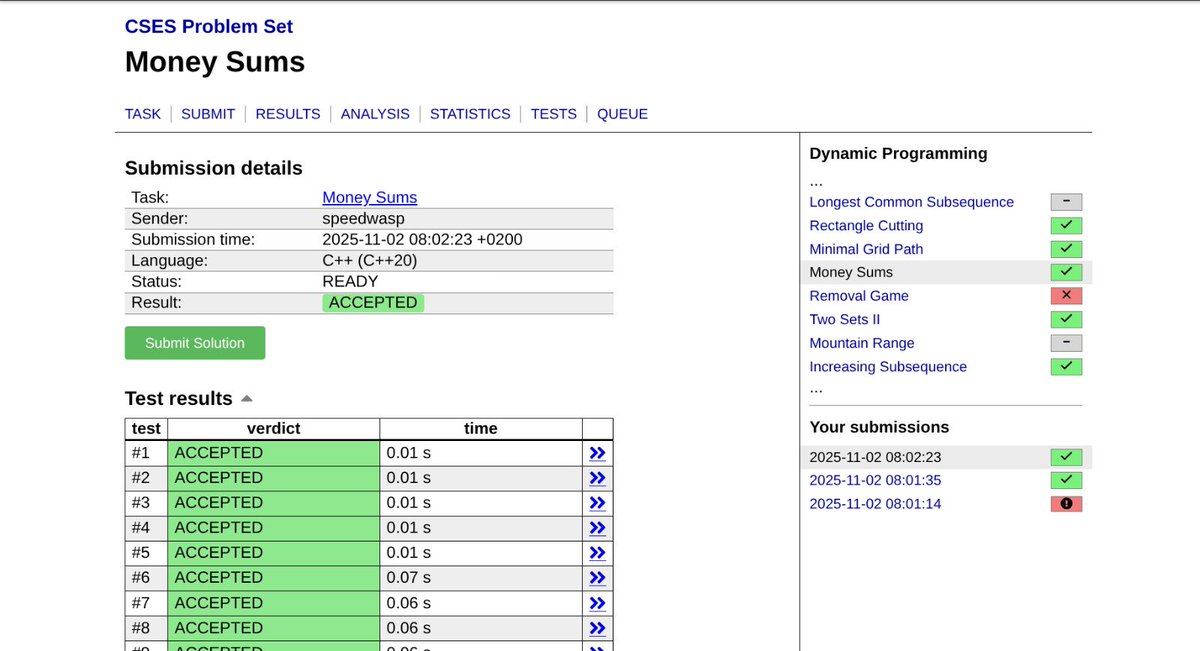Screen dimensions: 1200x651
Task: Click the Dynamic Programming section heading
Action: click(898, 154)
